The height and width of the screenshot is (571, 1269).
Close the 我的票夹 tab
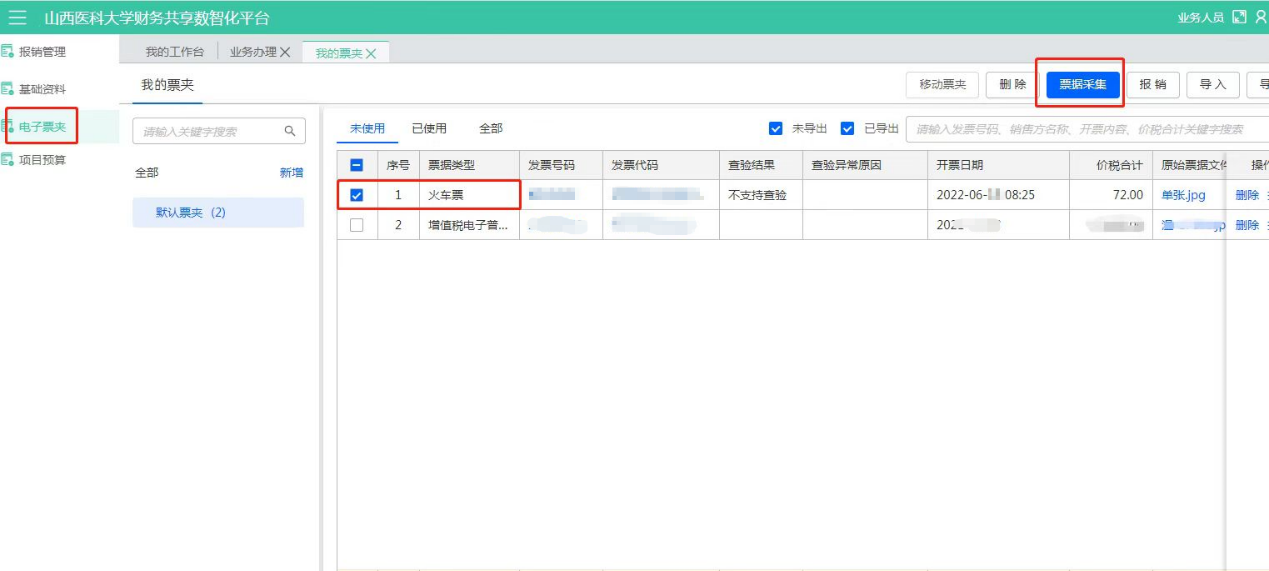[x=371, y=54]
